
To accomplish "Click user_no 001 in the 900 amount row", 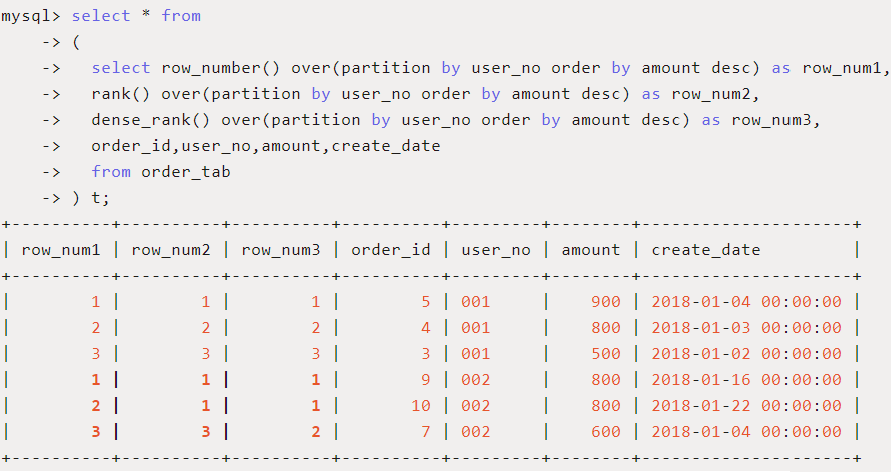I will [476, 302].
